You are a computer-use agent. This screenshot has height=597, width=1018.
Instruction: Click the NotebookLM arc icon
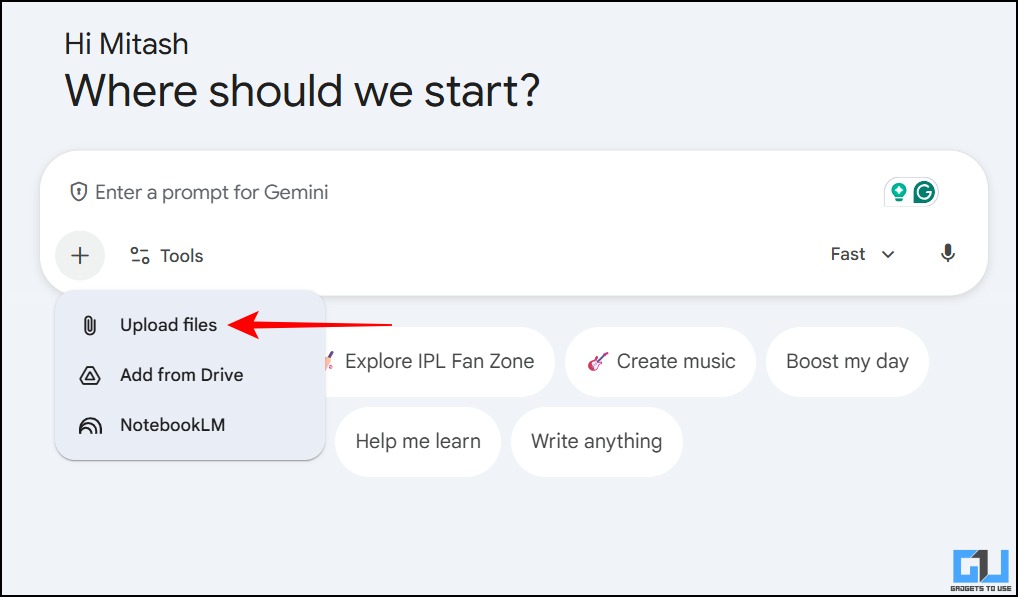click(x=90, y=426)
